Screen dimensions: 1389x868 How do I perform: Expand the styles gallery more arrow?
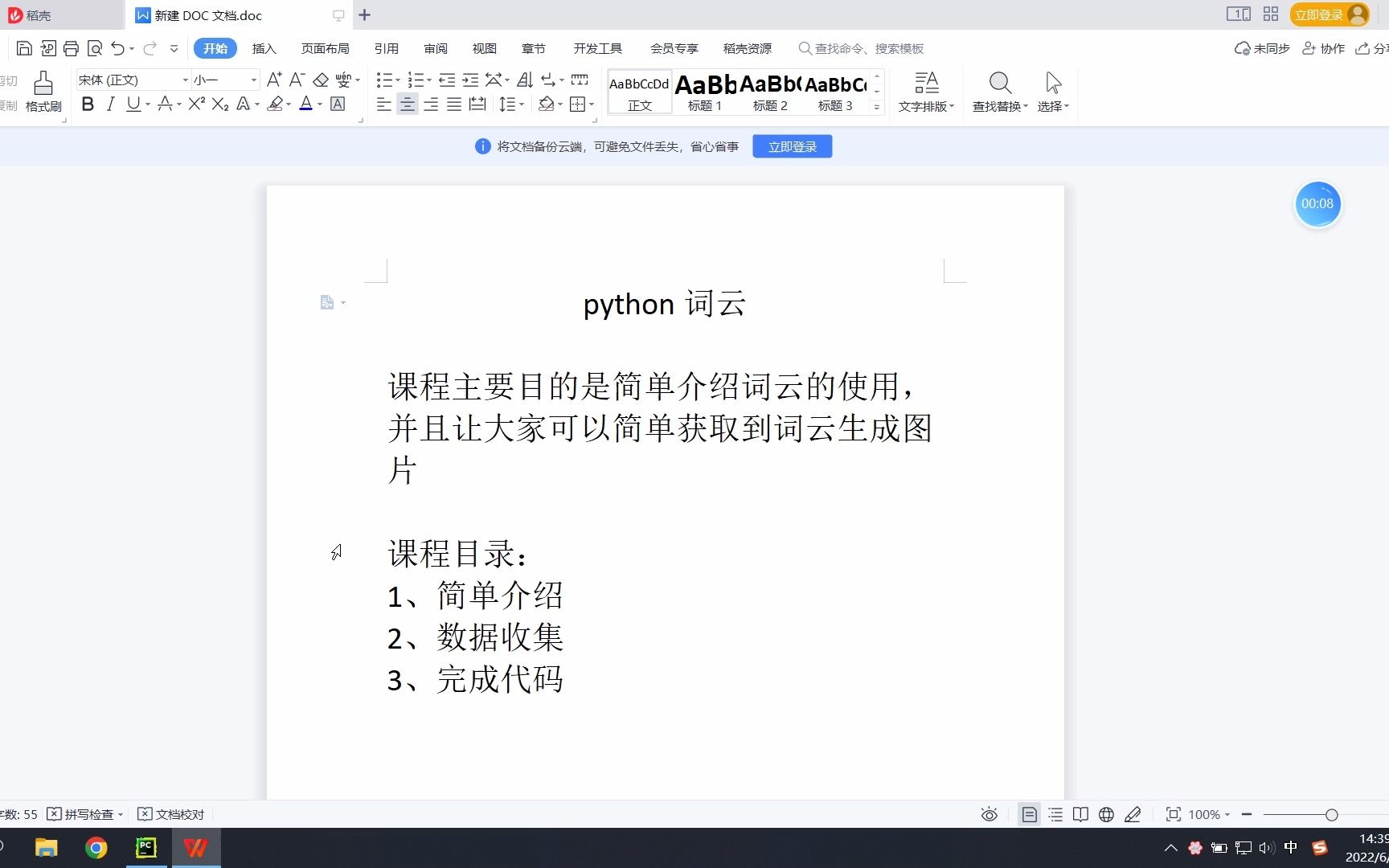[877, 107]
